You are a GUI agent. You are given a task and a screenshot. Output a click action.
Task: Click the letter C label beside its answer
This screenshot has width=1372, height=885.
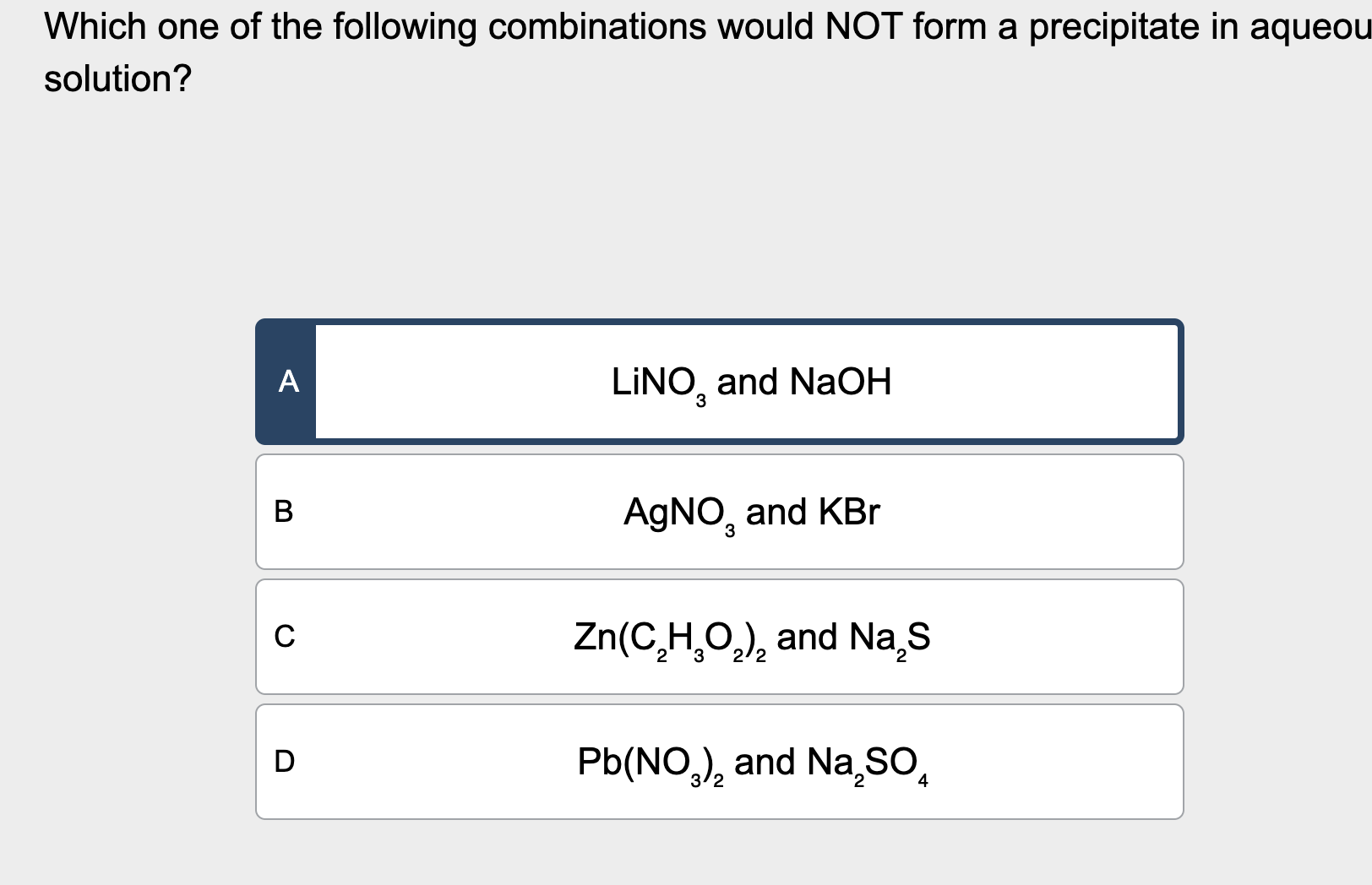pyautogui.click(x=283, y=638)
